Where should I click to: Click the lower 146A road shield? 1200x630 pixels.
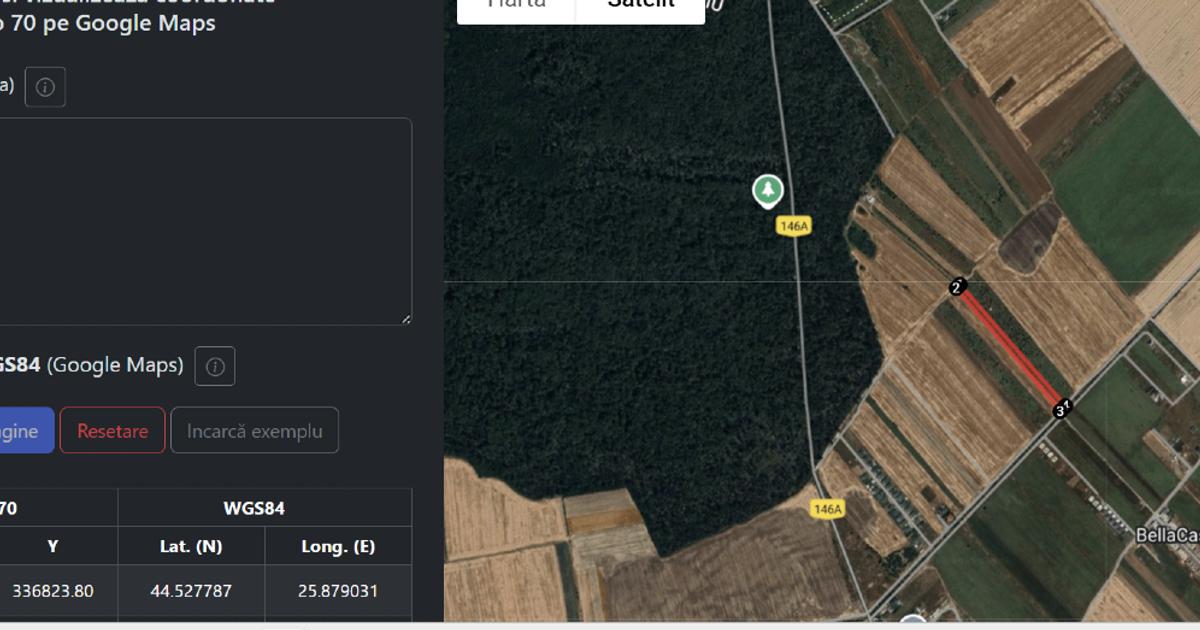828,509
